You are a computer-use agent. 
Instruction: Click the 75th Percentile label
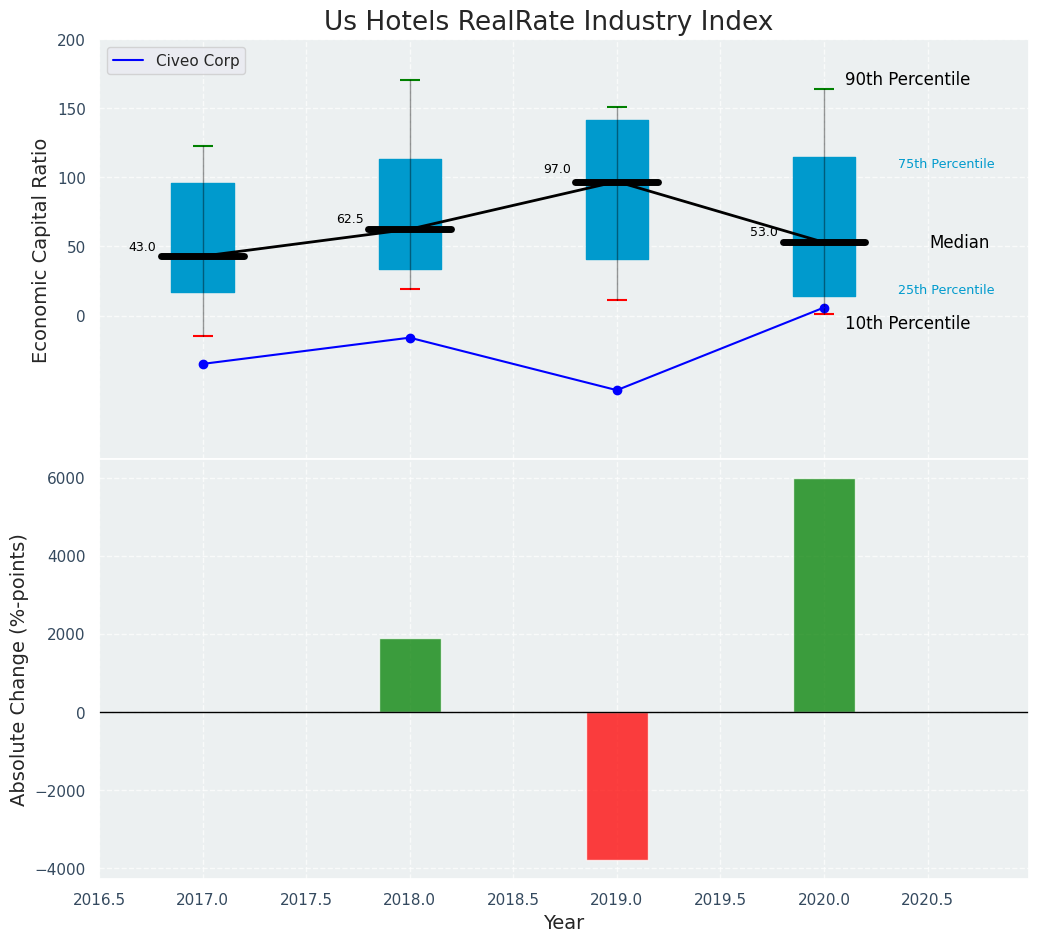(x=945, y=164)
